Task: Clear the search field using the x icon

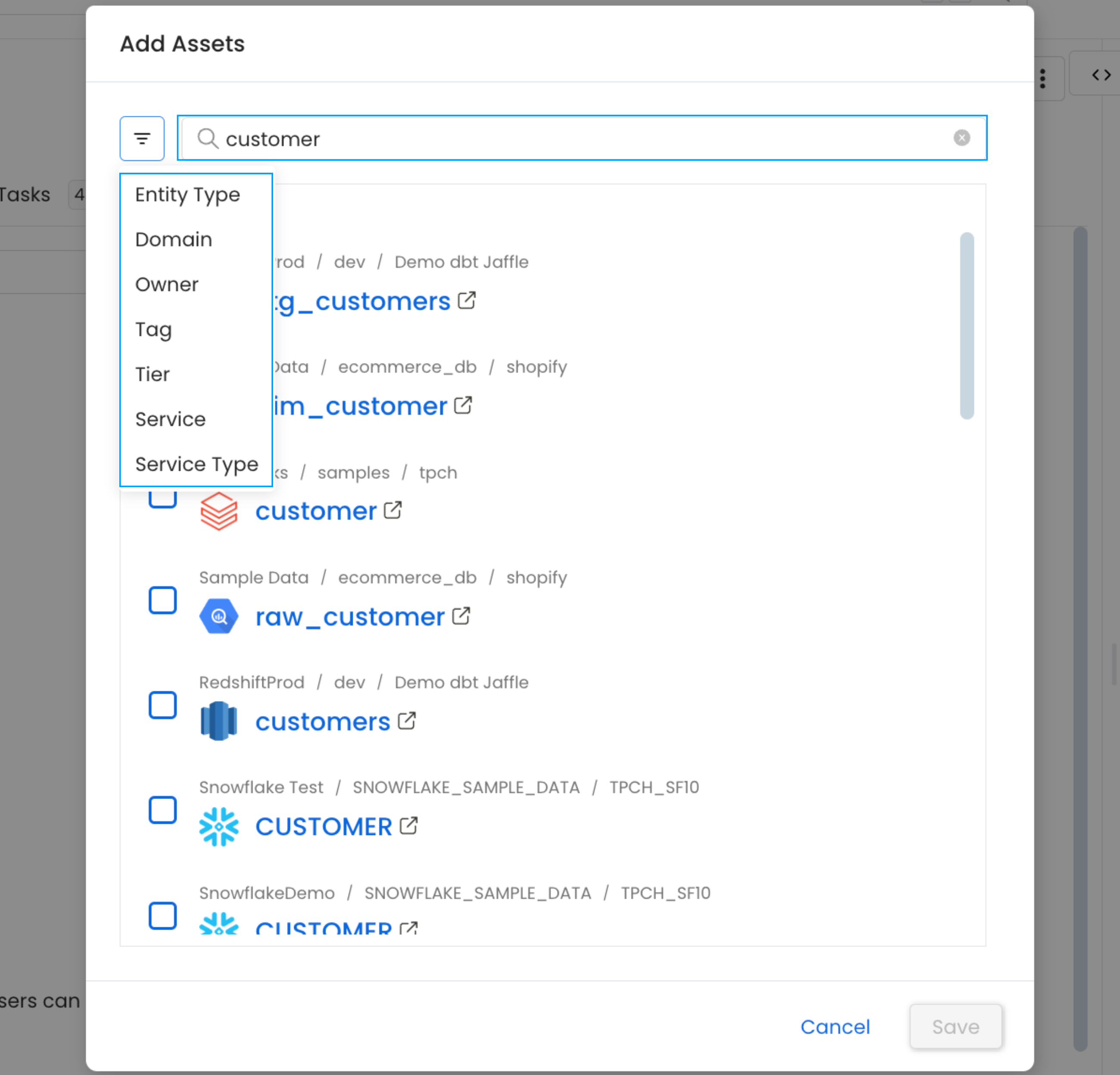Action: [x=962, y=137]
